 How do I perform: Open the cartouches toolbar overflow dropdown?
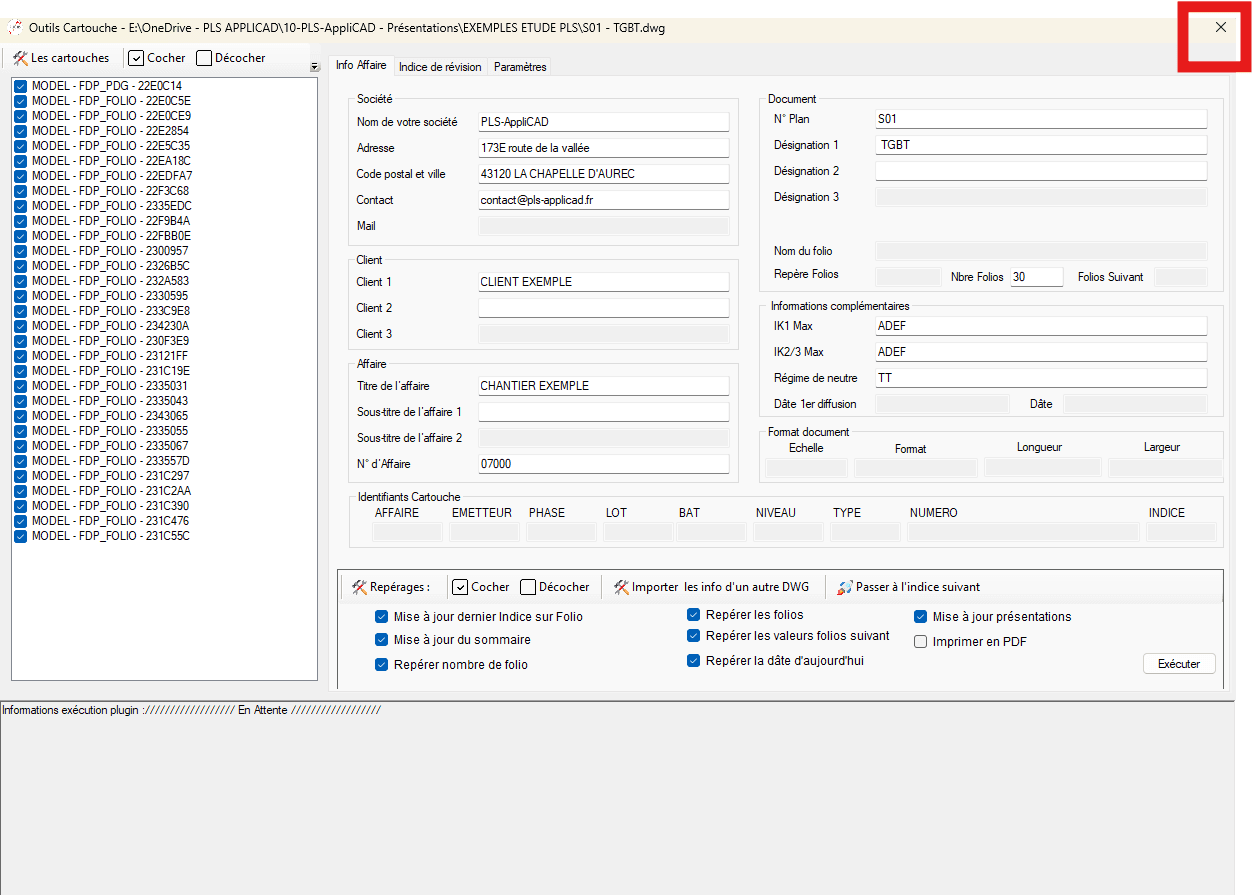click(313, 66)
